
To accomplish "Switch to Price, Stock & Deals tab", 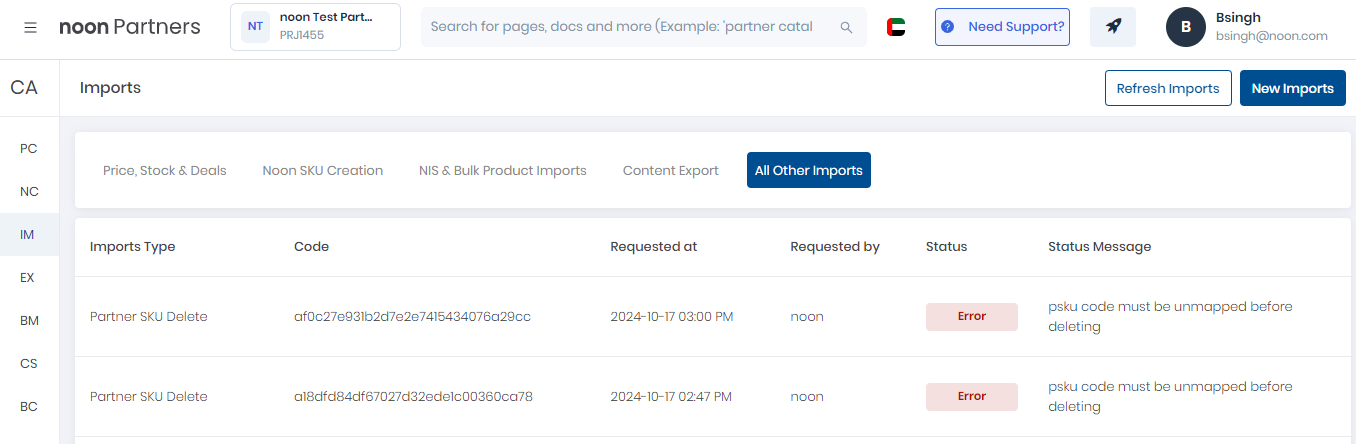I will [x=165, y=170].
